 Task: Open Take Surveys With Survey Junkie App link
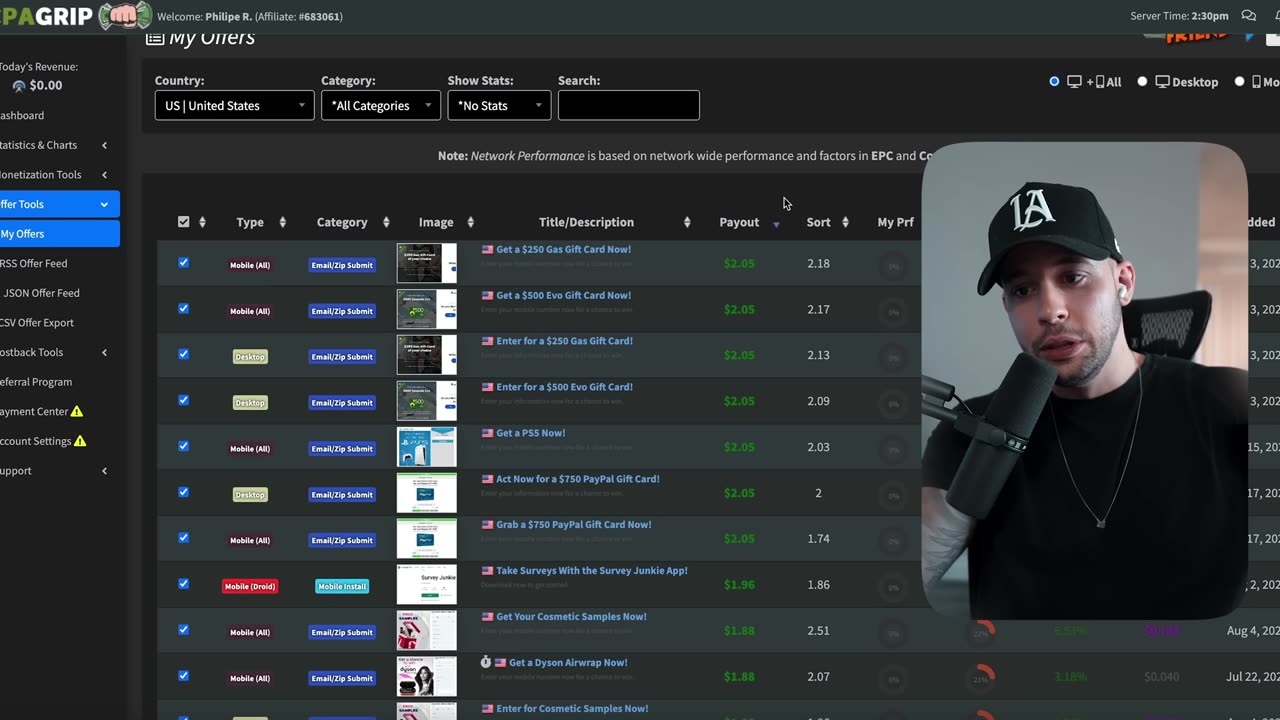592,571
